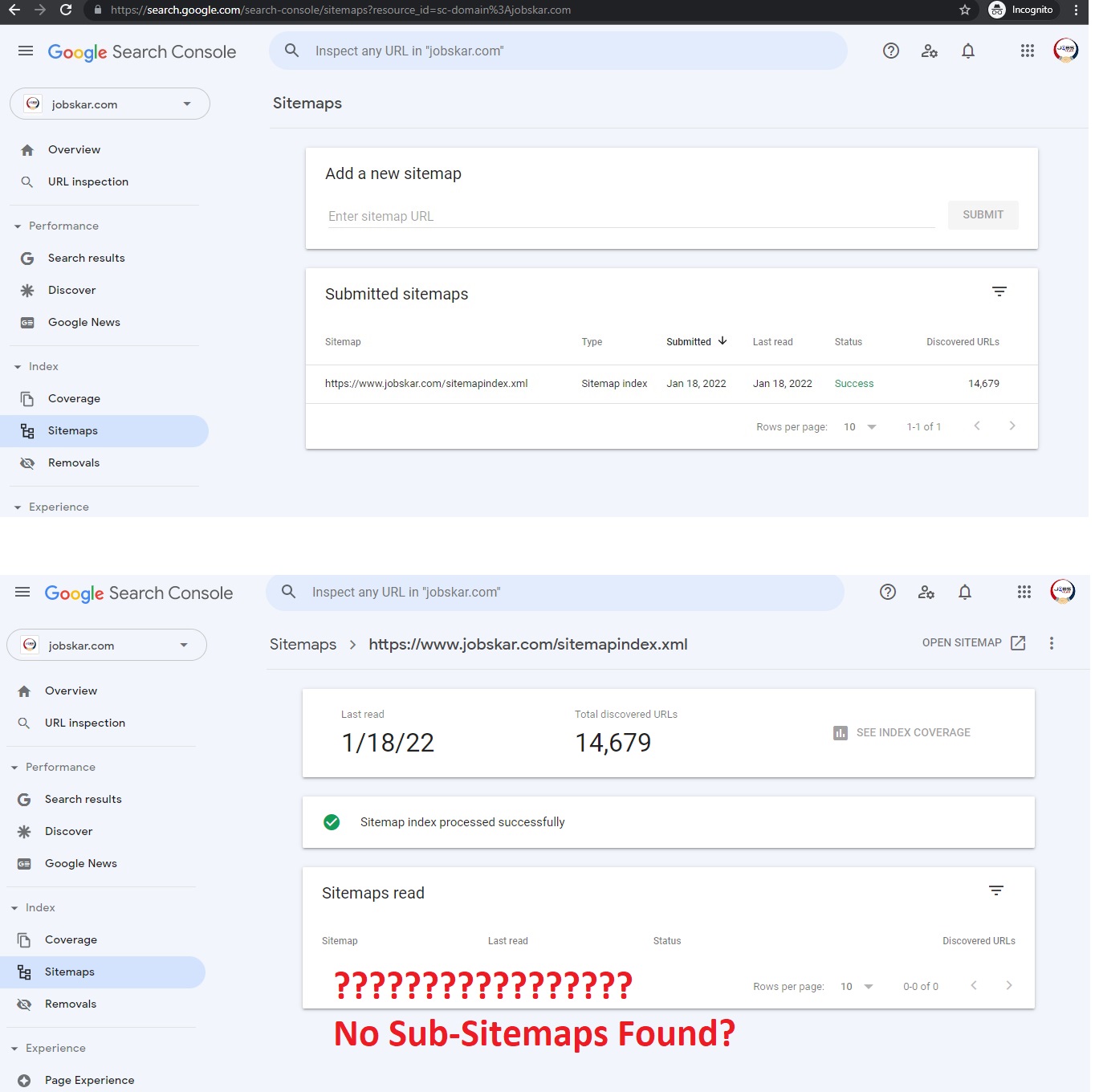The width and height of the screenshot is (1095, 1092).
Task: Click user settings icon on details page header
Action: pyautogui.click(x=926, y=592)
